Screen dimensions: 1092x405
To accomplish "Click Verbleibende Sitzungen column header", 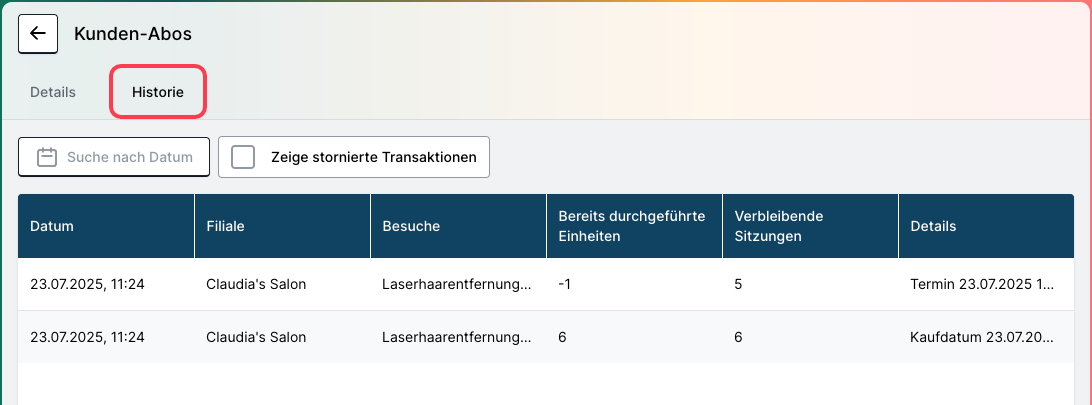I will pos(811,226).
